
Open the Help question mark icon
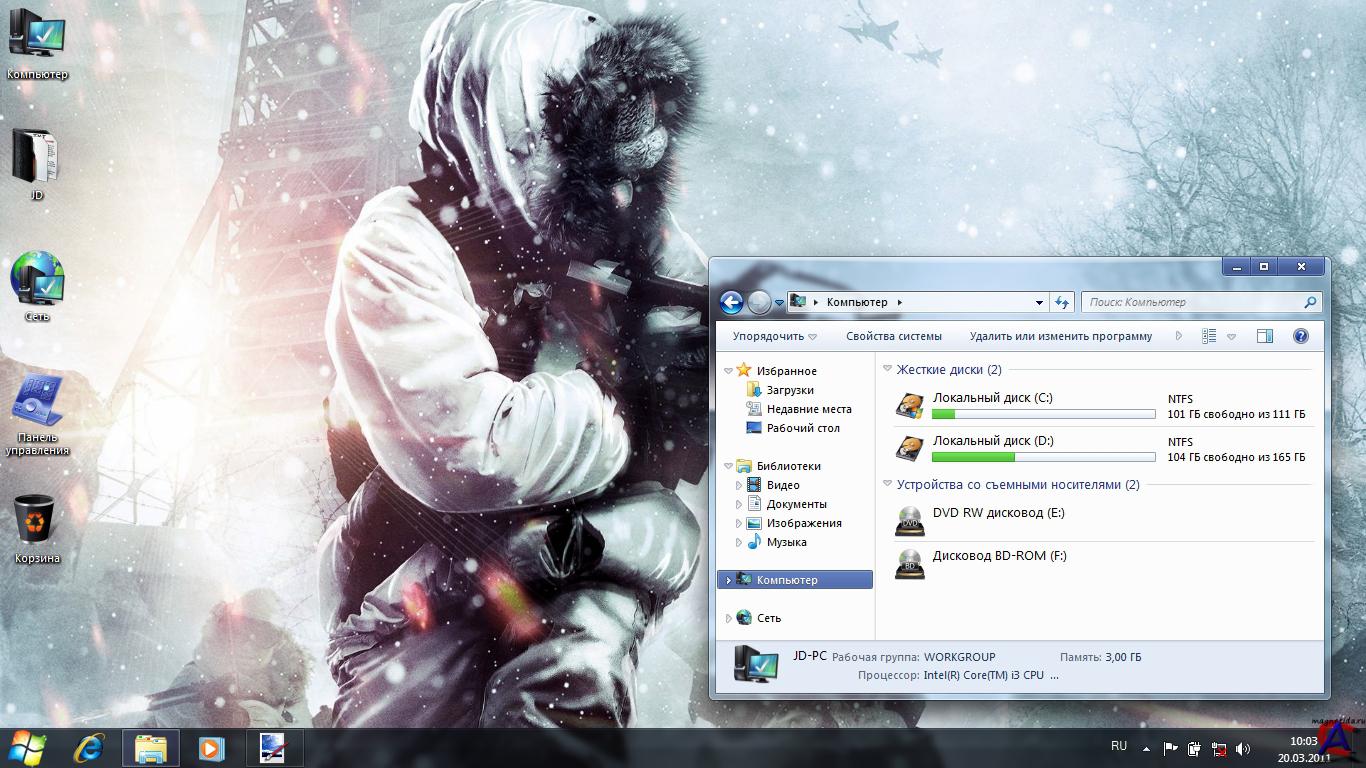tap(1300, 337)
